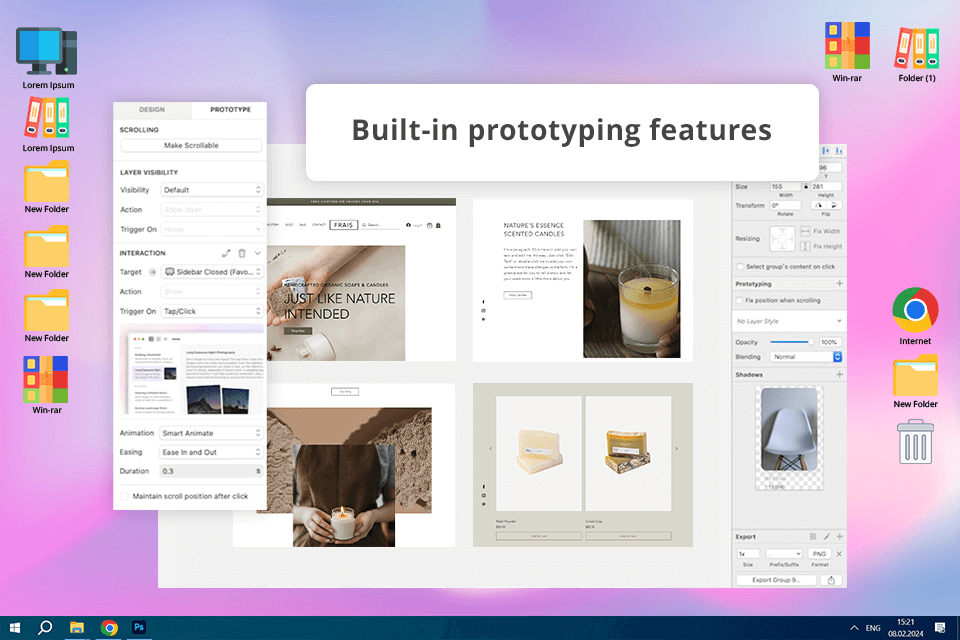Remove the PNG export row with X

pos(839,554)
